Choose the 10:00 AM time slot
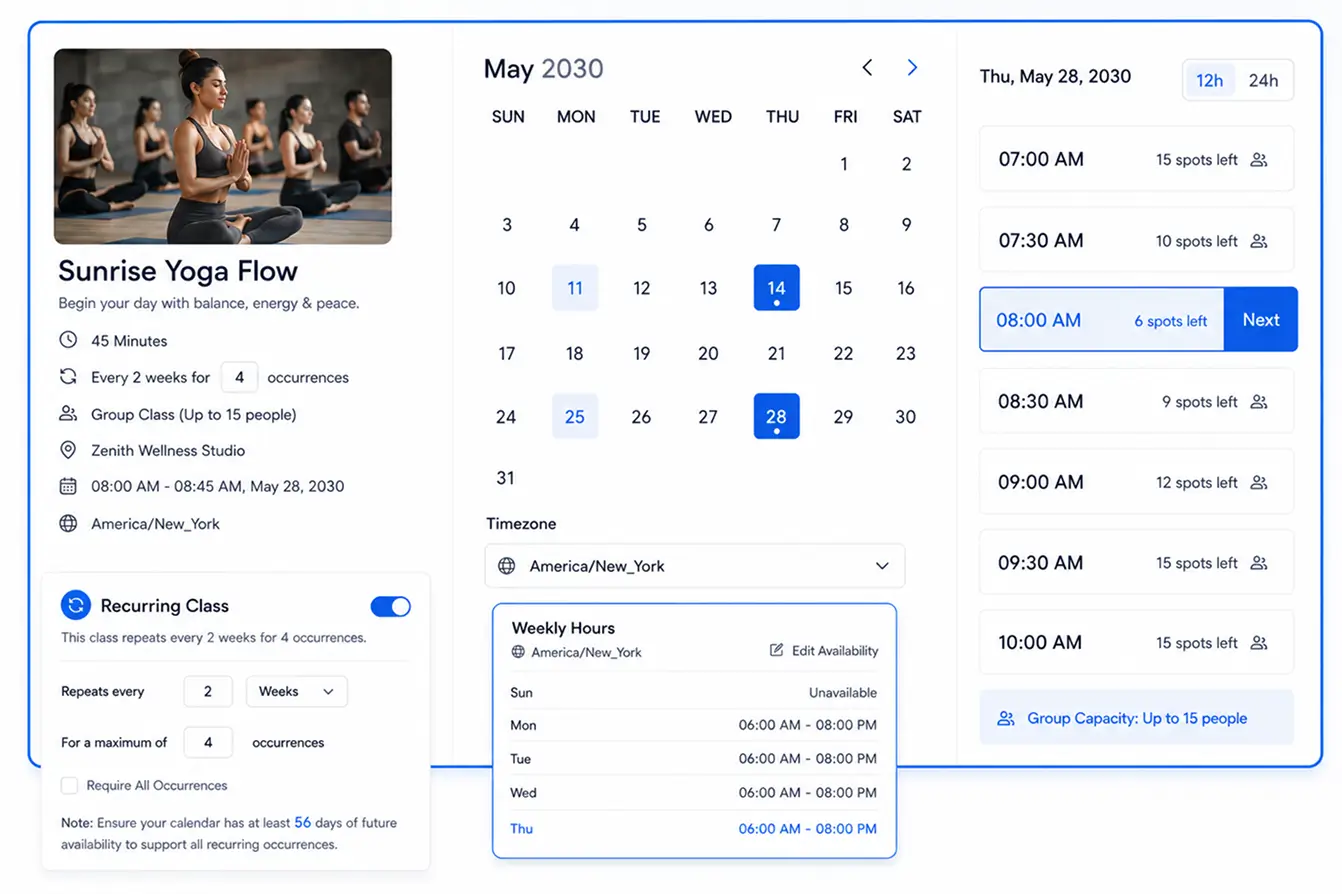 coord(1136,642)
